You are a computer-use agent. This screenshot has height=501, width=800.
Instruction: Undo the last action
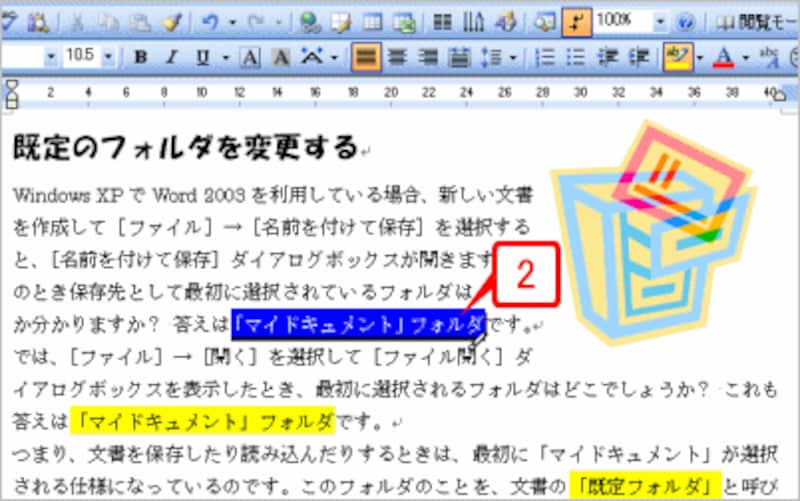210,22
